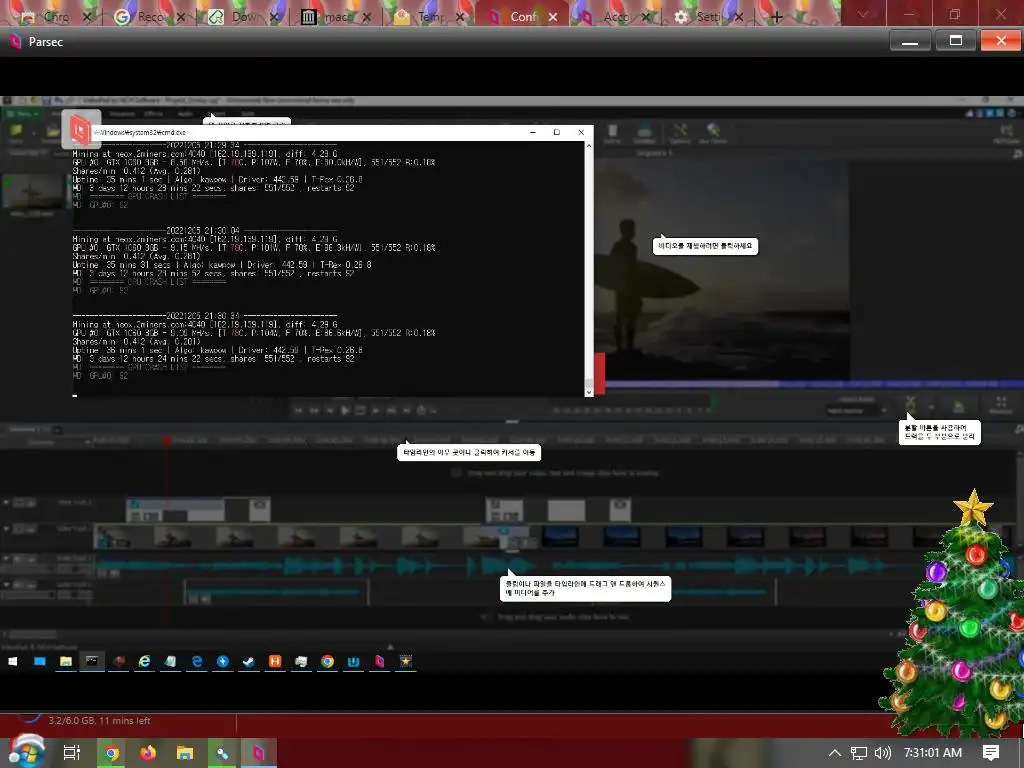1024x768 pixels.
Task: Open remote File Explorer taskbar icon
Action: [x=66, y=662]
